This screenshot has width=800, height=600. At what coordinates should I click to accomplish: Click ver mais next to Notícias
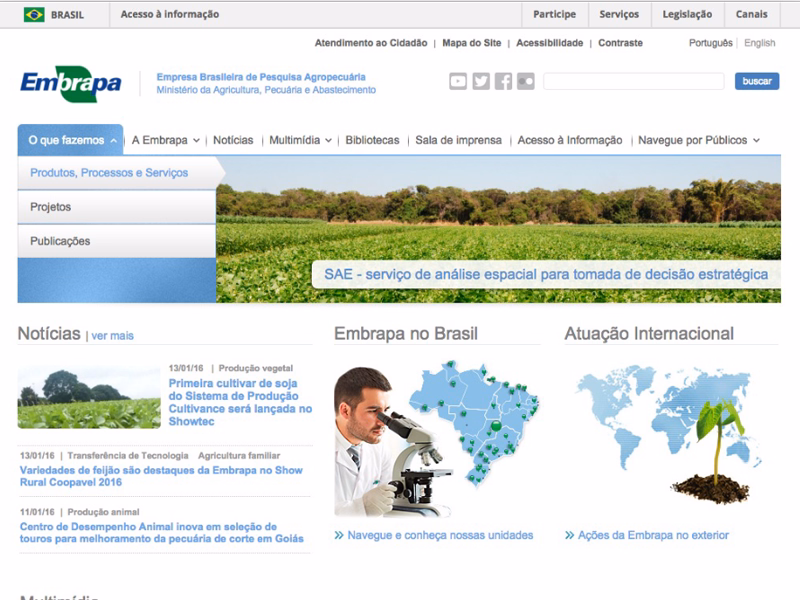(x=112, y=336)
